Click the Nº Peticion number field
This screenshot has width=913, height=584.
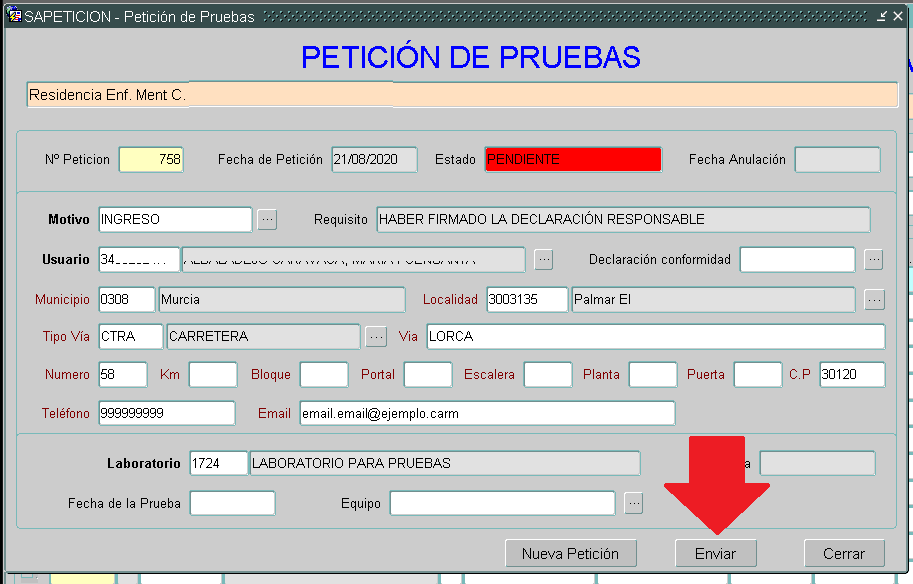point(151,160)
